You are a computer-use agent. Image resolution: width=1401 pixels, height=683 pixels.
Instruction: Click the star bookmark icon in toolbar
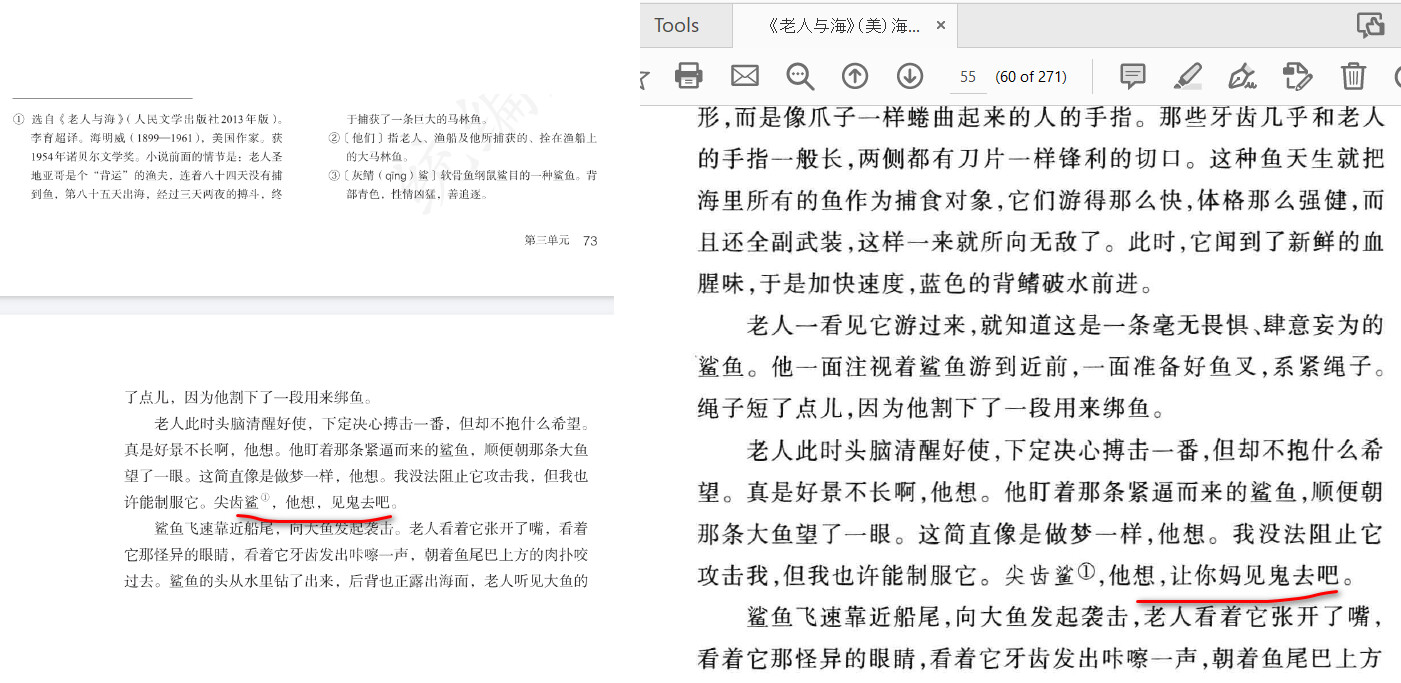[645, 76]
